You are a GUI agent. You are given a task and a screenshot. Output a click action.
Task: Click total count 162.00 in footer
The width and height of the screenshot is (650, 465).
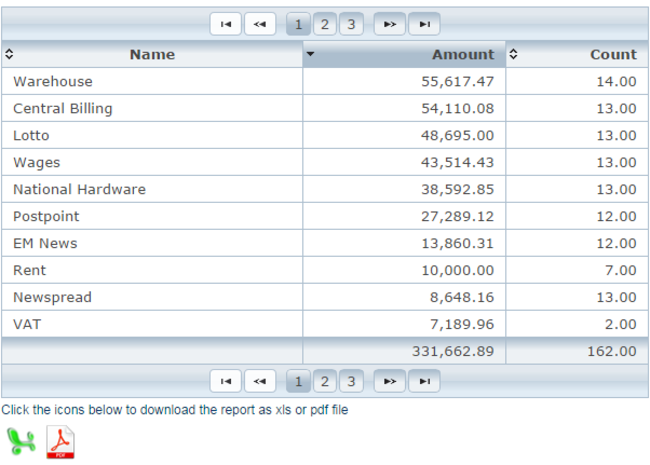(612, 351)
